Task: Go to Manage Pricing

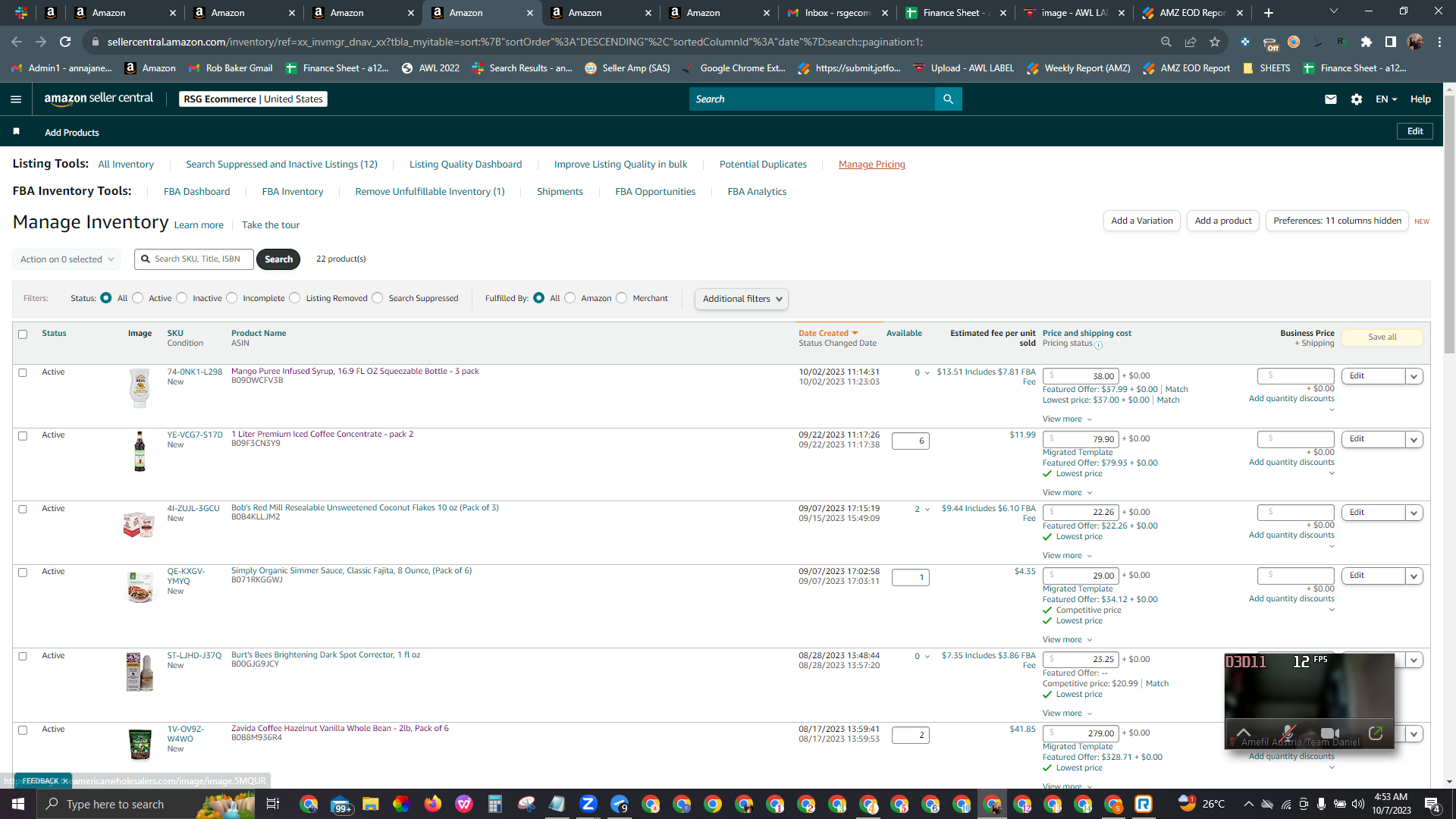Action: tap(871, 165)
